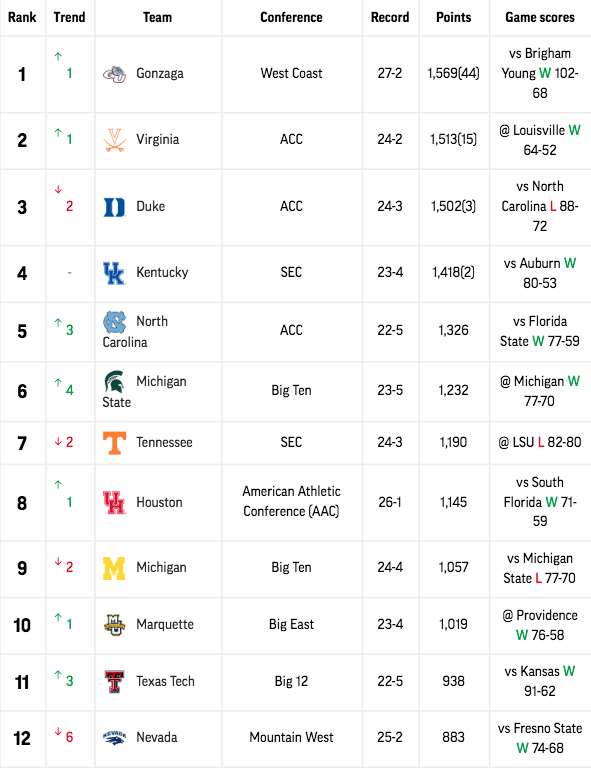Select the Tennessee orange T logo
The height and width of the screenshot is (768, 591).
tap(114, 443)
